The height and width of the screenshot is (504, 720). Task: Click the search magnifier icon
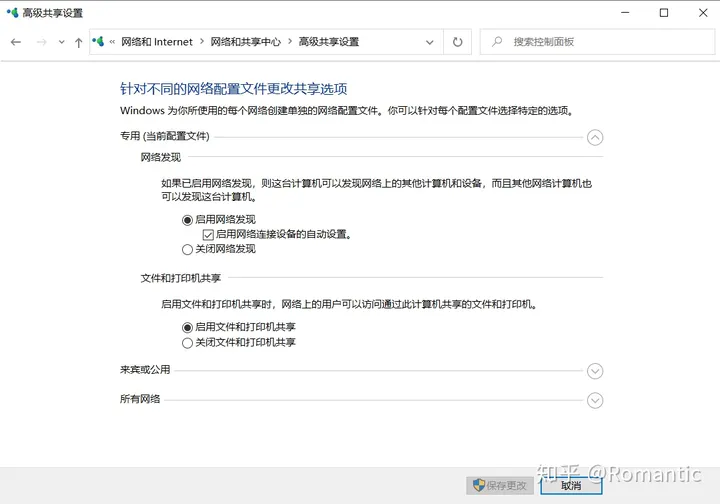[497, 42]
